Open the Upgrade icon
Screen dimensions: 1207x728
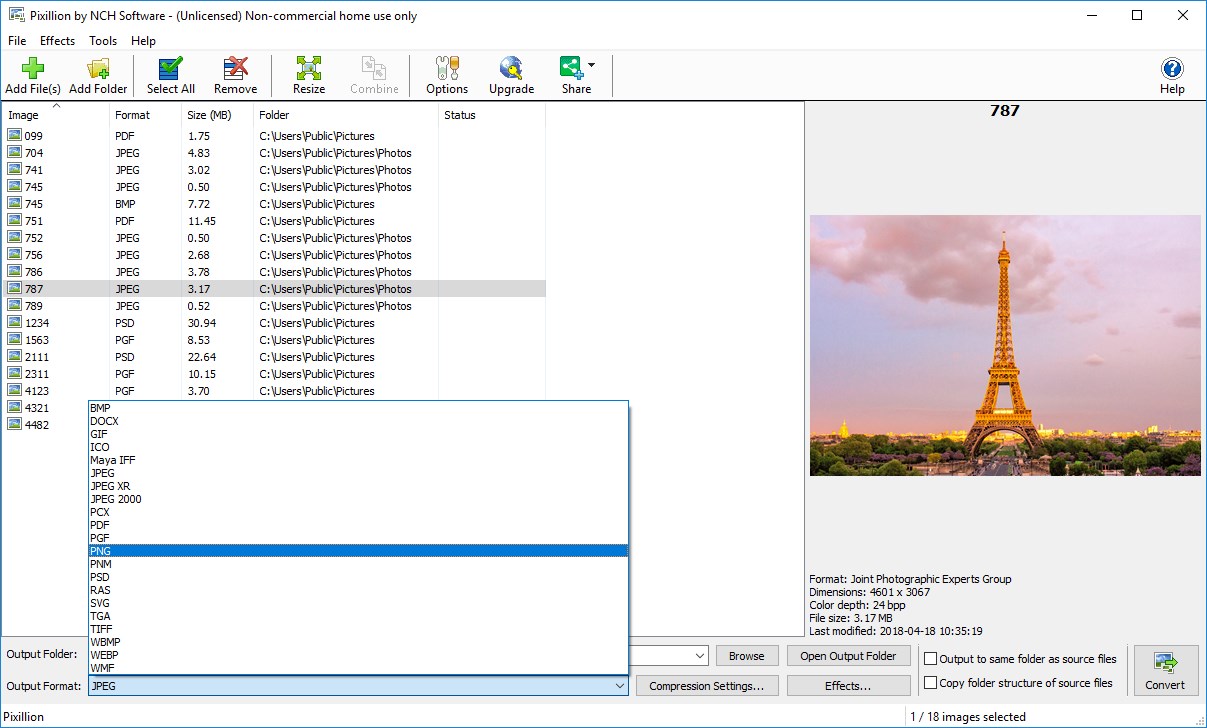tap(511, 70)
